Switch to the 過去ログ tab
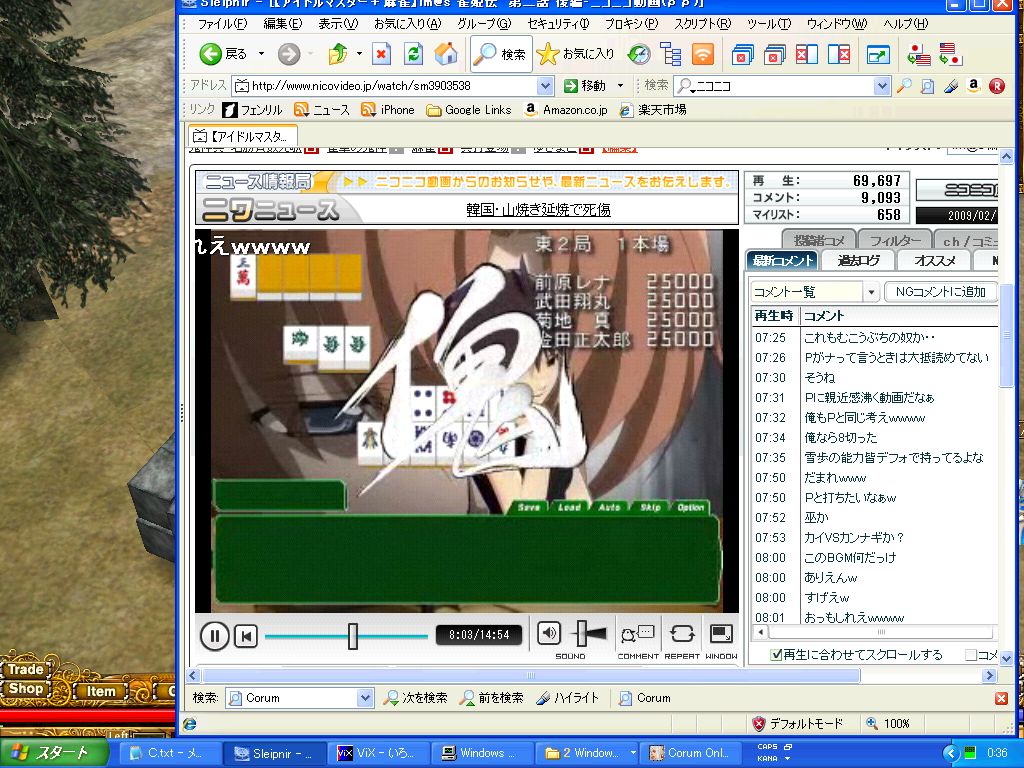Screen dimensions: 1024x768 [858, 261]
